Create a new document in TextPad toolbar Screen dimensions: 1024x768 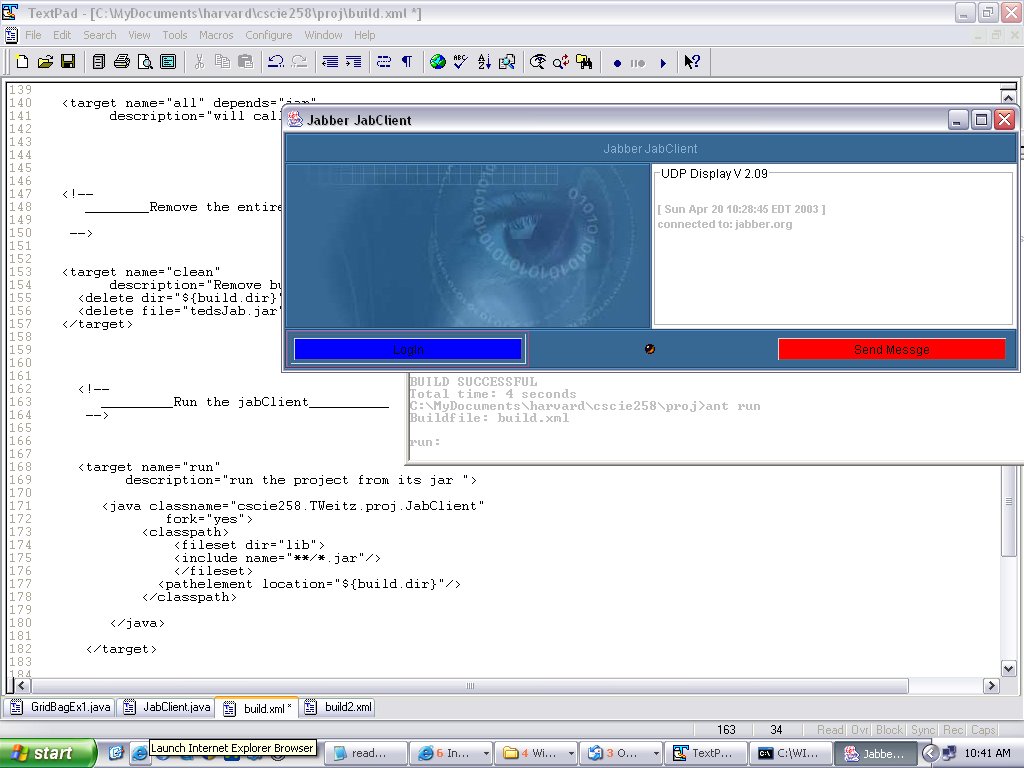[22, 62]
